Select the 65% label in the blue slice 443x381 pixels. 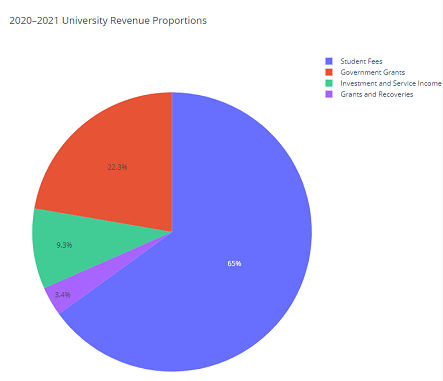click(234, 264)
